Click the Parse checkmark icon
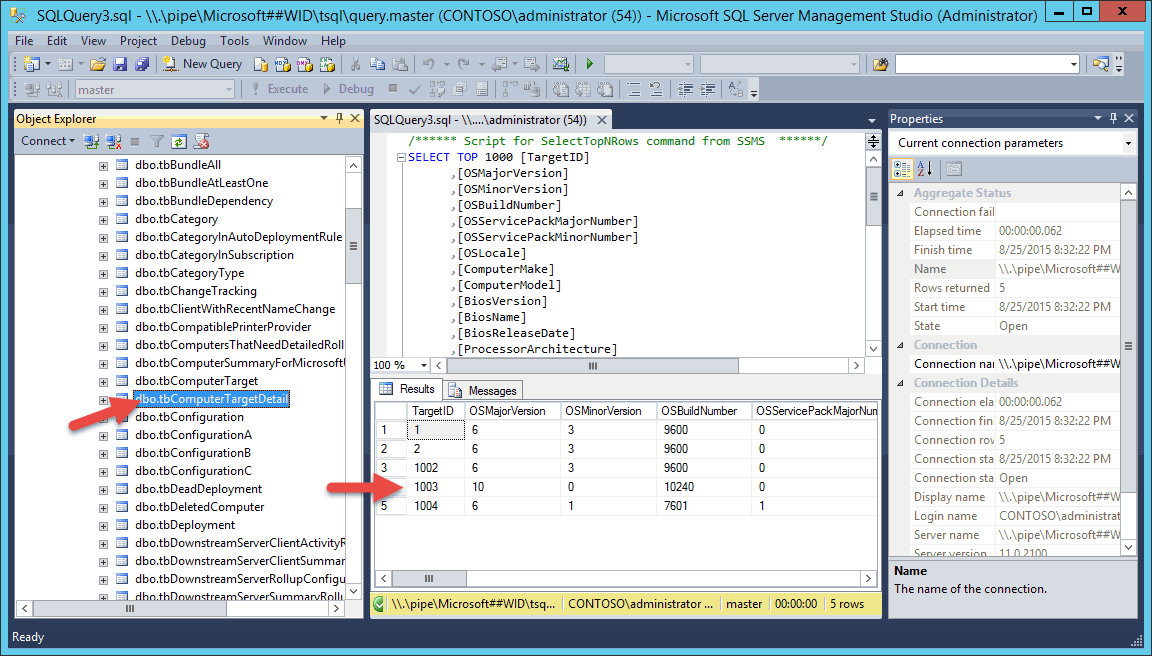 point(414,90)
